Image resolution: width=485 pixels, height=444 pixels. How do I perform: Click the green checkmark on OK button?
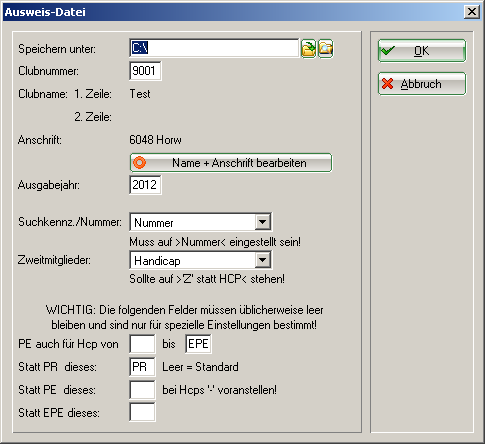coord(388,51)
